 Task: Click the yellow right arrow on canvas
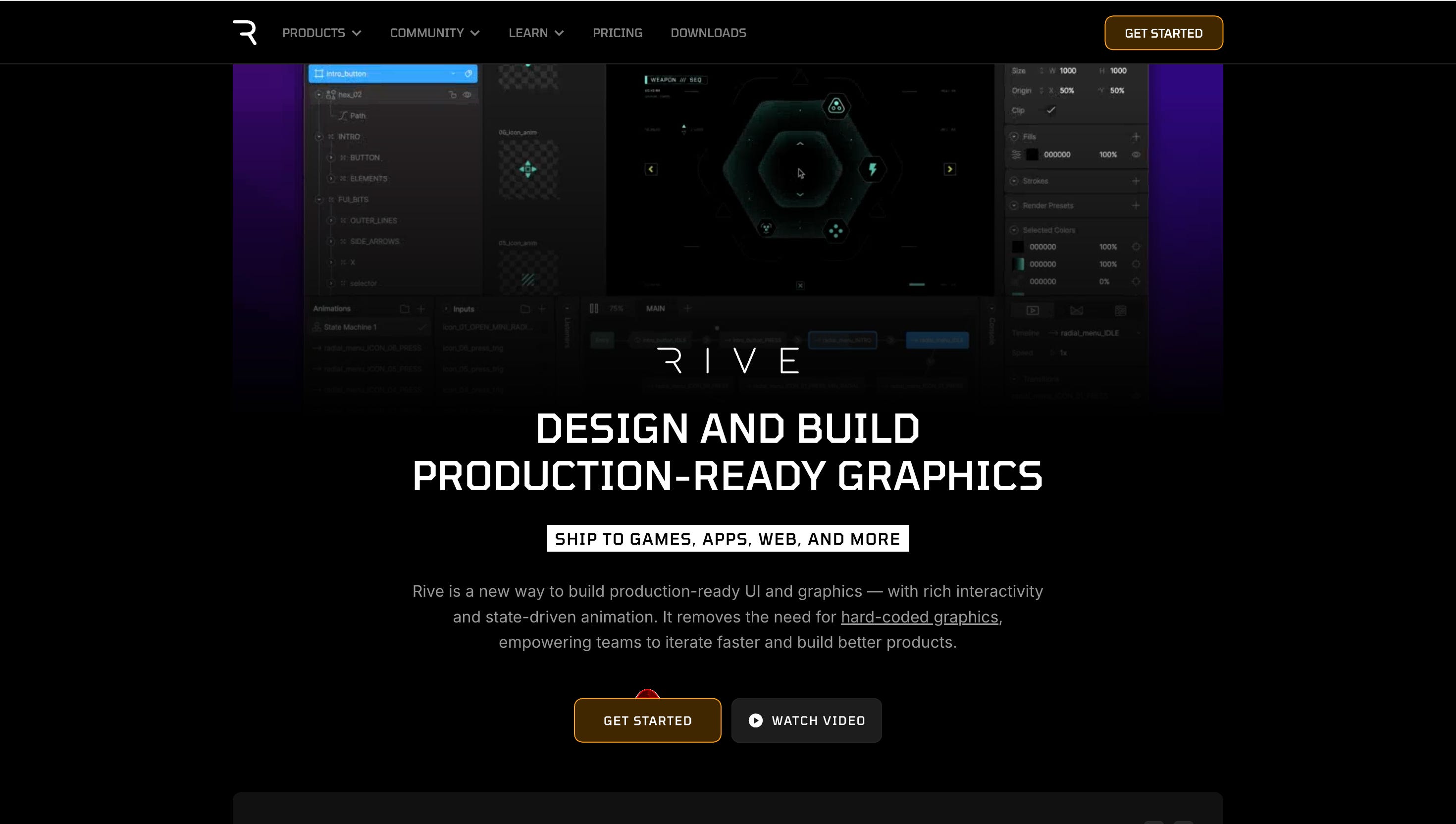point(949,169)
